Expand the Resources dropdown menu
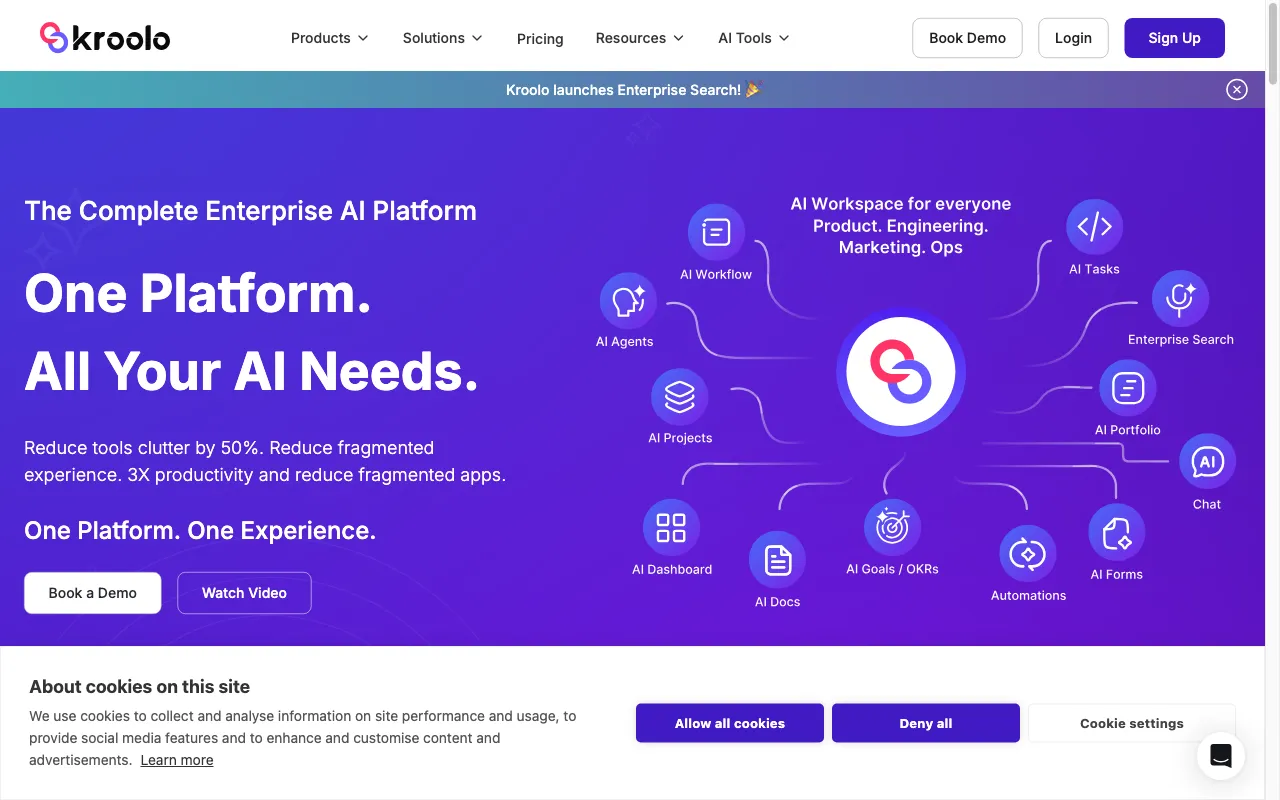This screenshot has height=800, width=1280. click(640, 38)
